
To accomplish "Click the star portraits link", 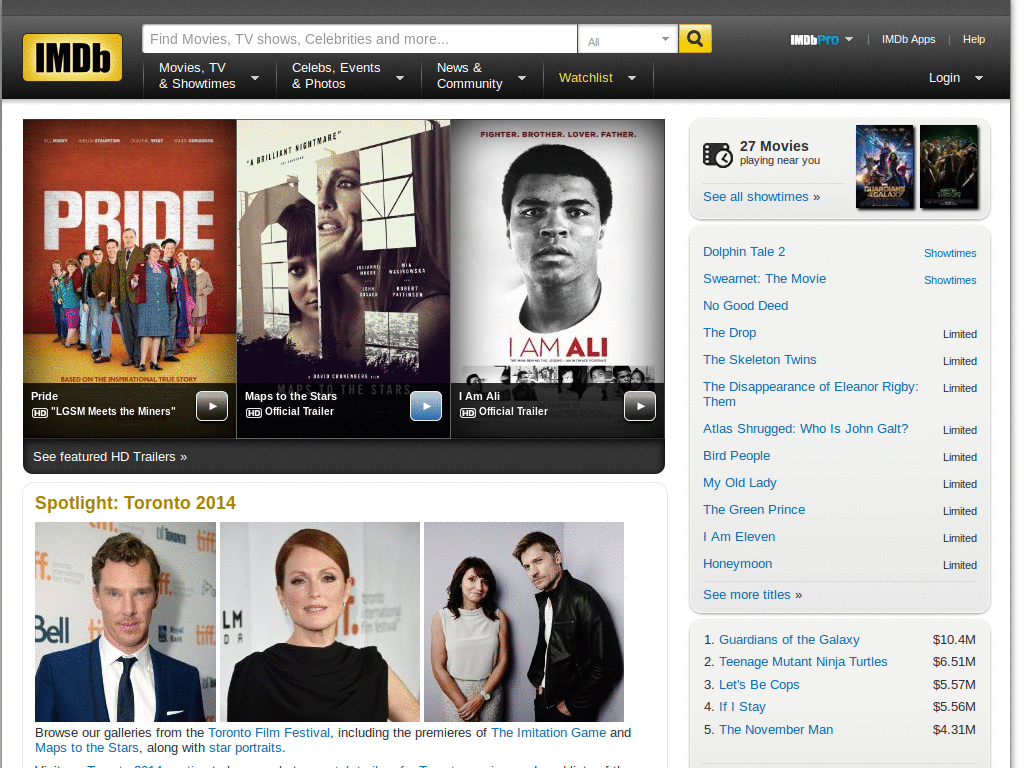I will [245, 748].
